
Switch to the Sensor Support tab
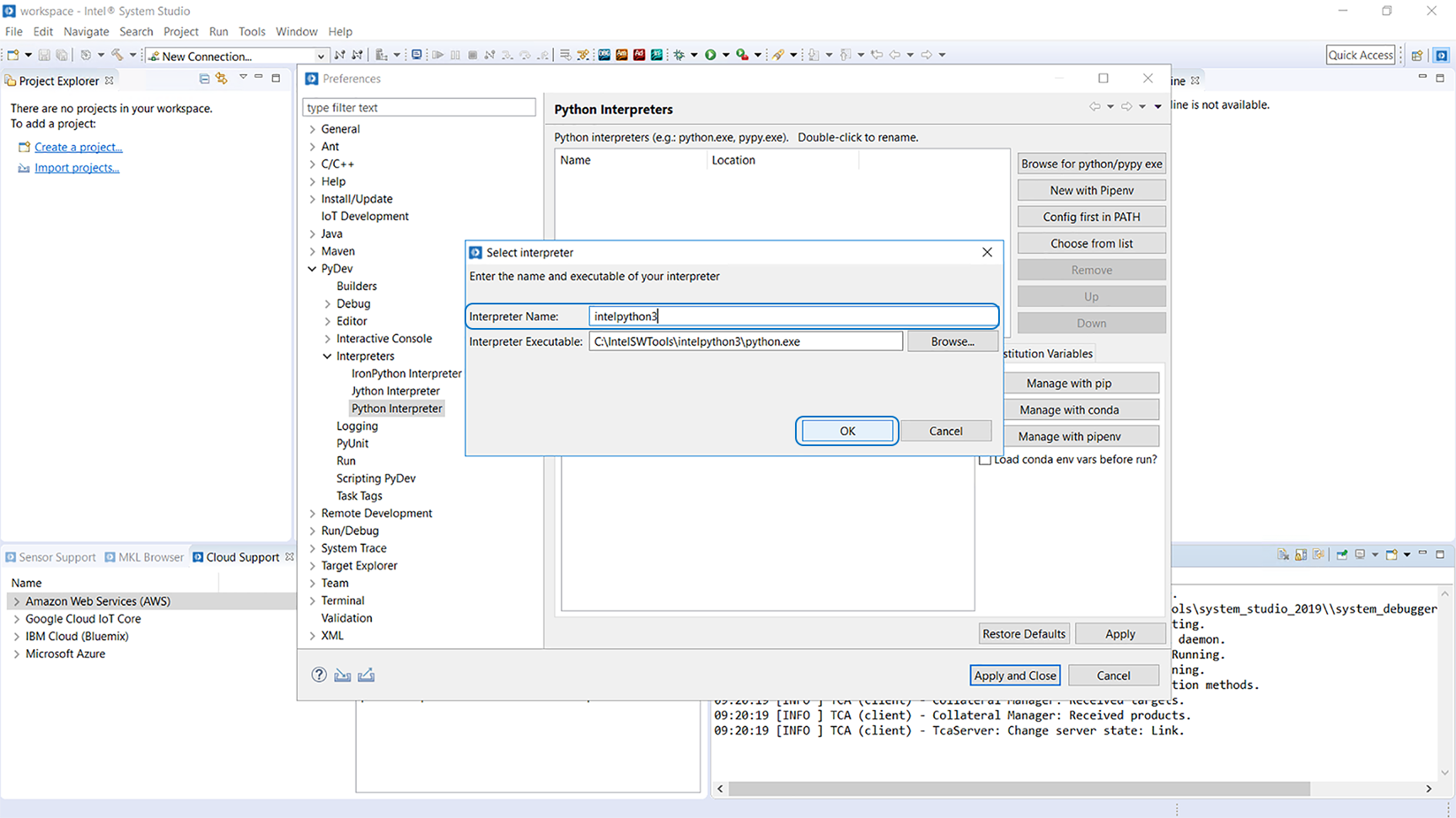click(x=50, y=557)
